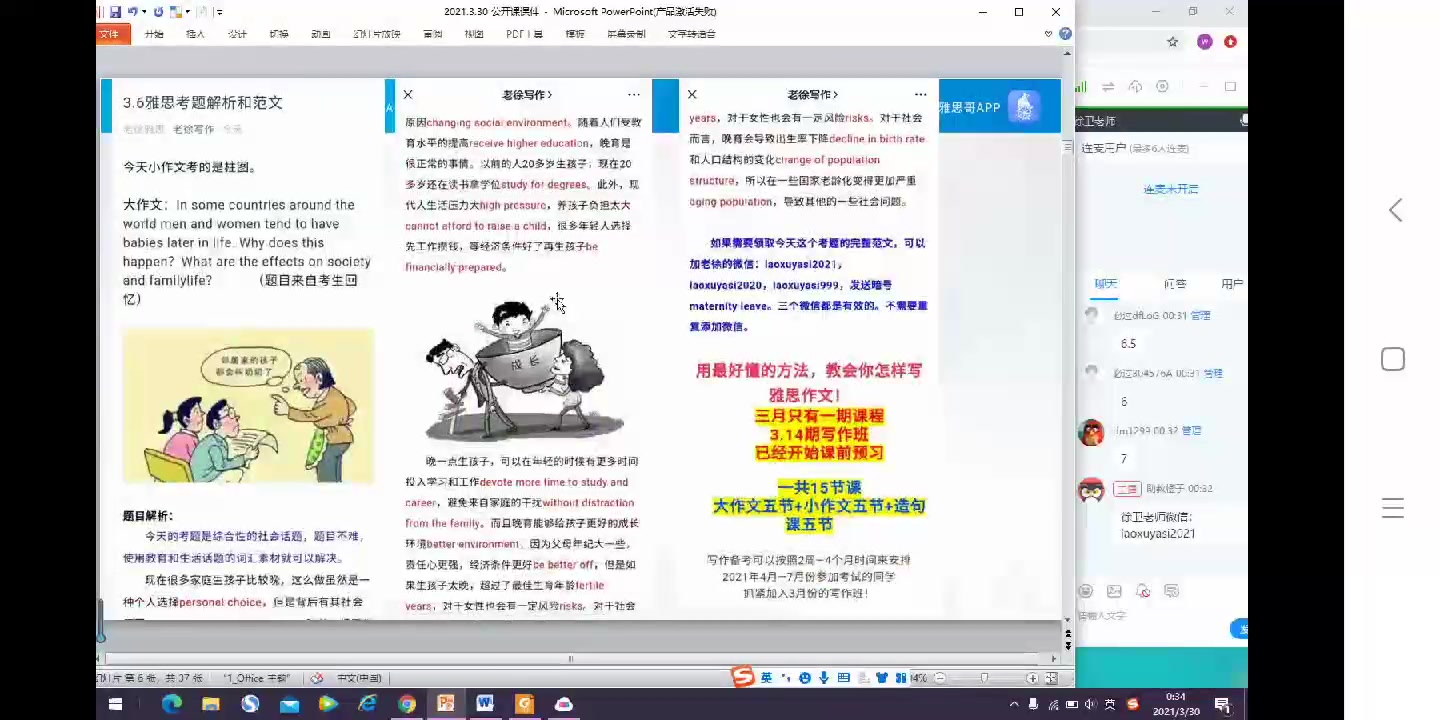Open the Windows notification center icon
This screenshot has width=1440, height=720.
(x=1222, y=705)
